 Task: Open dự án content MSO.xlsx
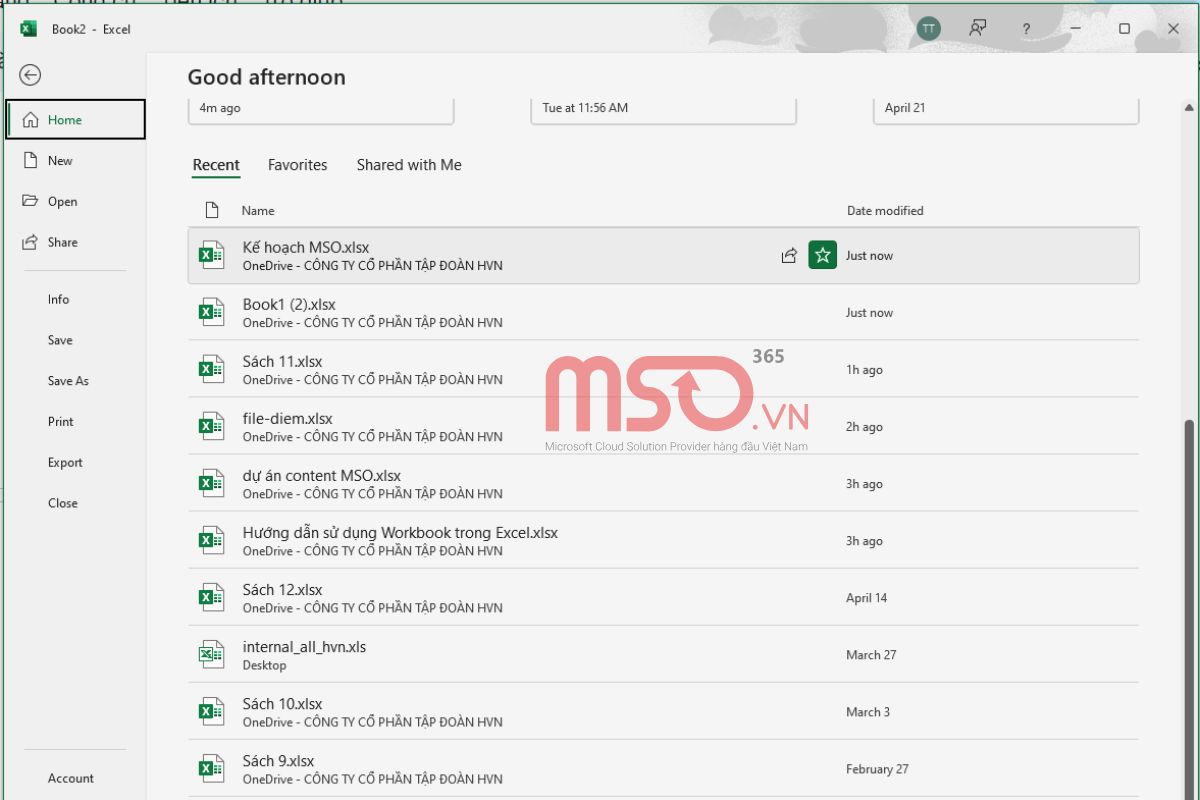663,484
